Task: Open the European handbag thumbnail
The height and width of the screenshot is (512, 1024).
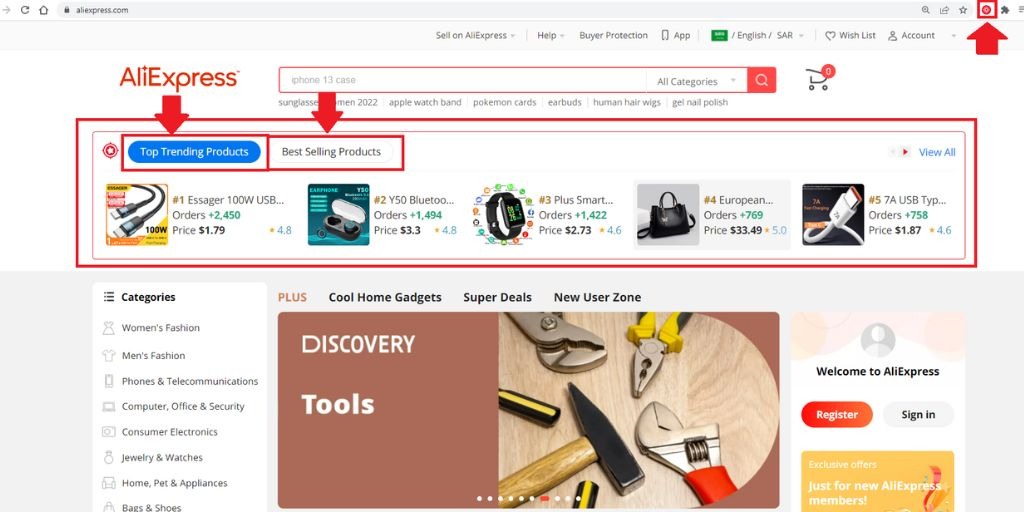Action: pos(668,214)
